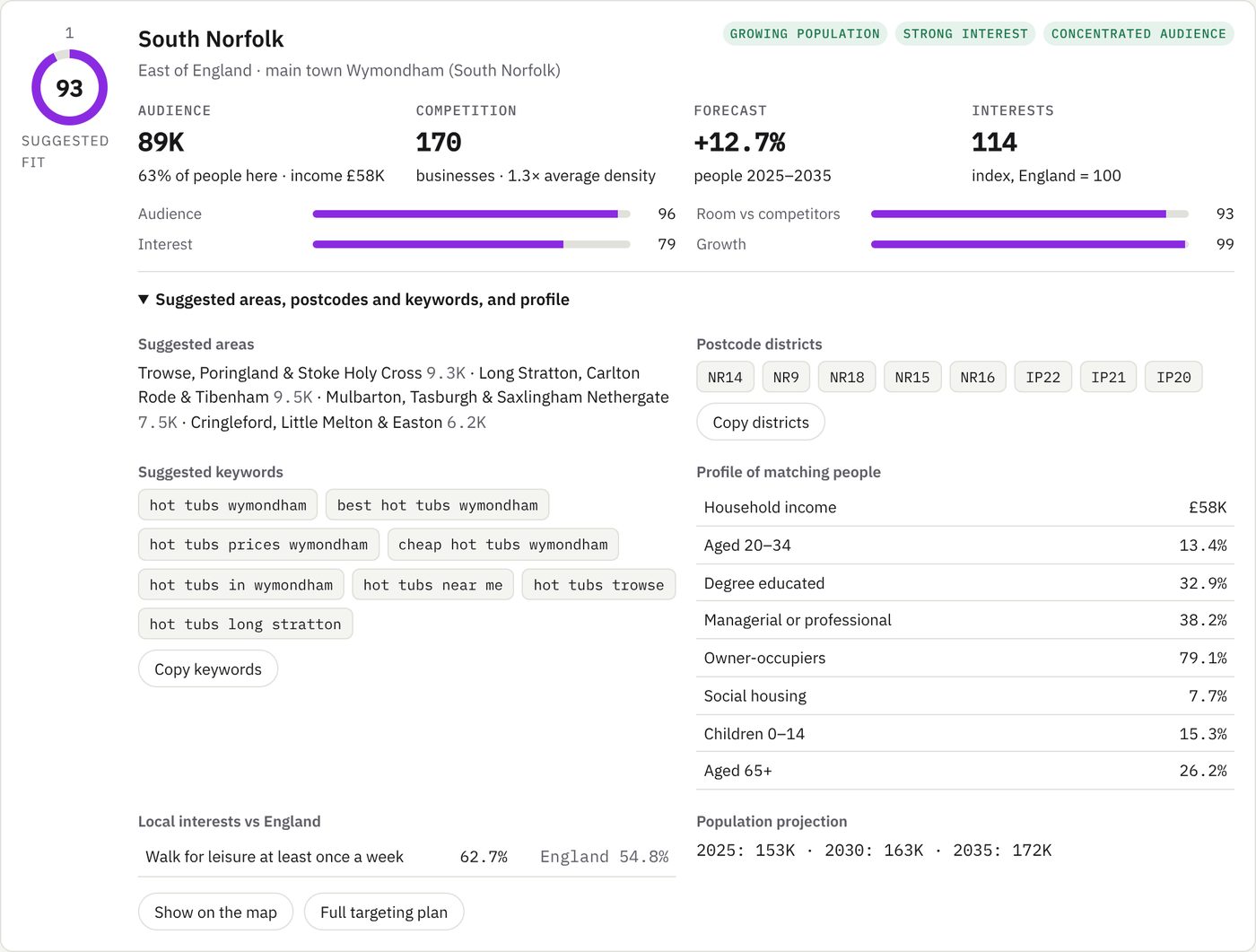Click the 114 interests index value
1256x952 pixels.
[994, 143]
